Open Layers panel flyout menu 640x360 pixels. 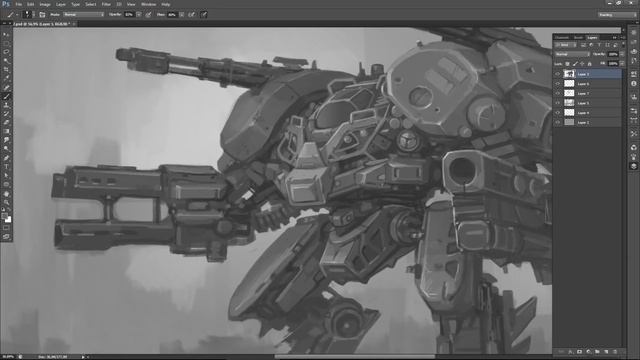pos(622,37)
